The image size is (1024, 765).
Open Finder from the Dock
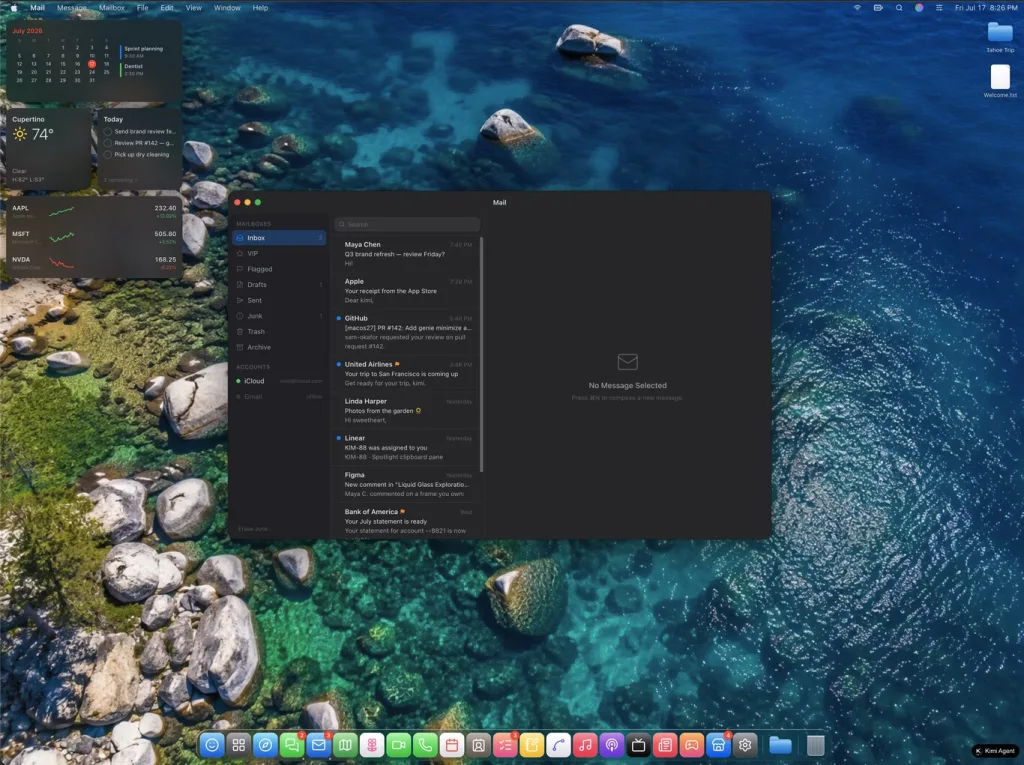212,745
